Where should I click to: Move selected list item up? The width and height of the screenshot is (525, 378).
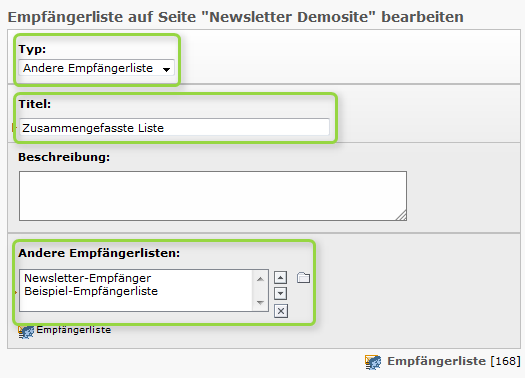[281, 278]
